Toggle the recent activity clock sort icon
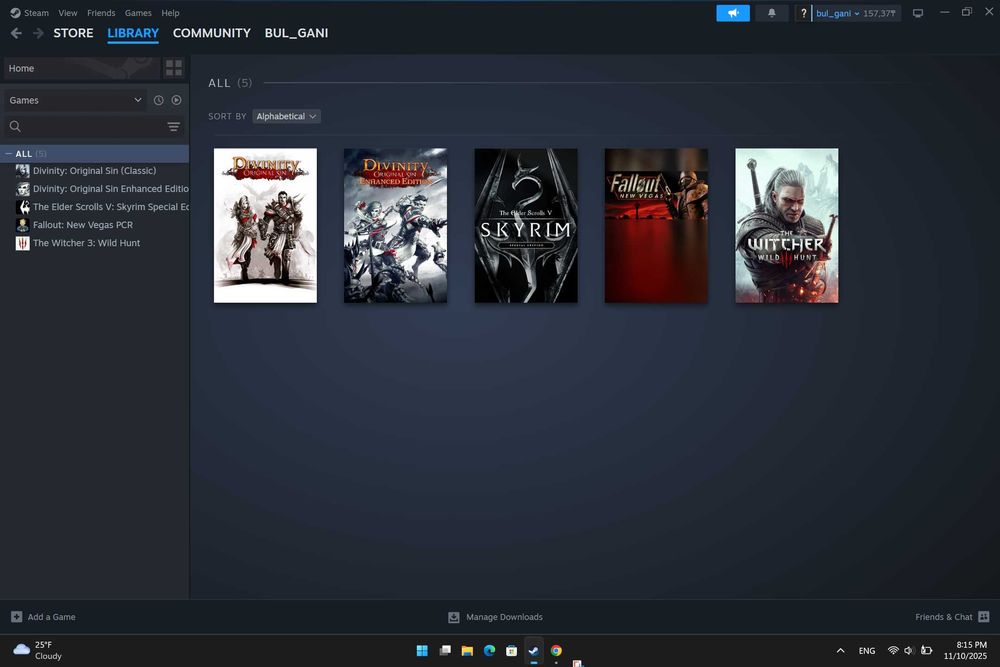 [159, 100]
